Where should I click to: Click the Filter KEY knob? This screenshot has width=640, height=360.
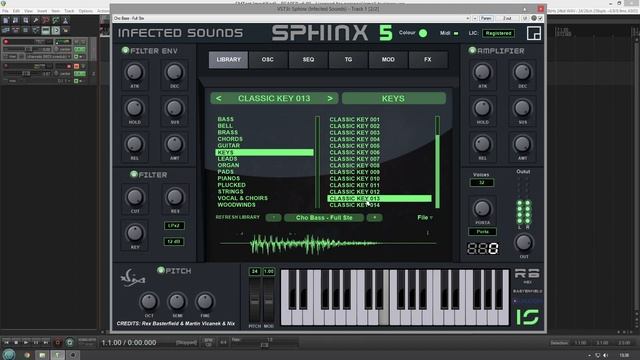135,233
